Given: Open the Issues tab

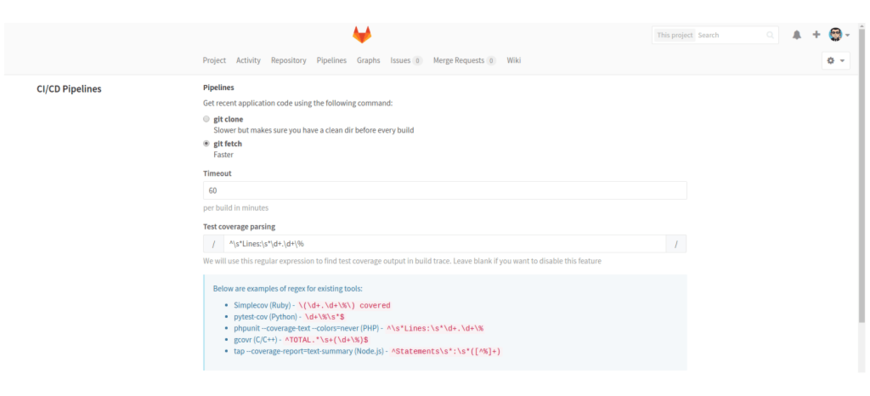Looking at the screenshot, I should click(406, 60).
